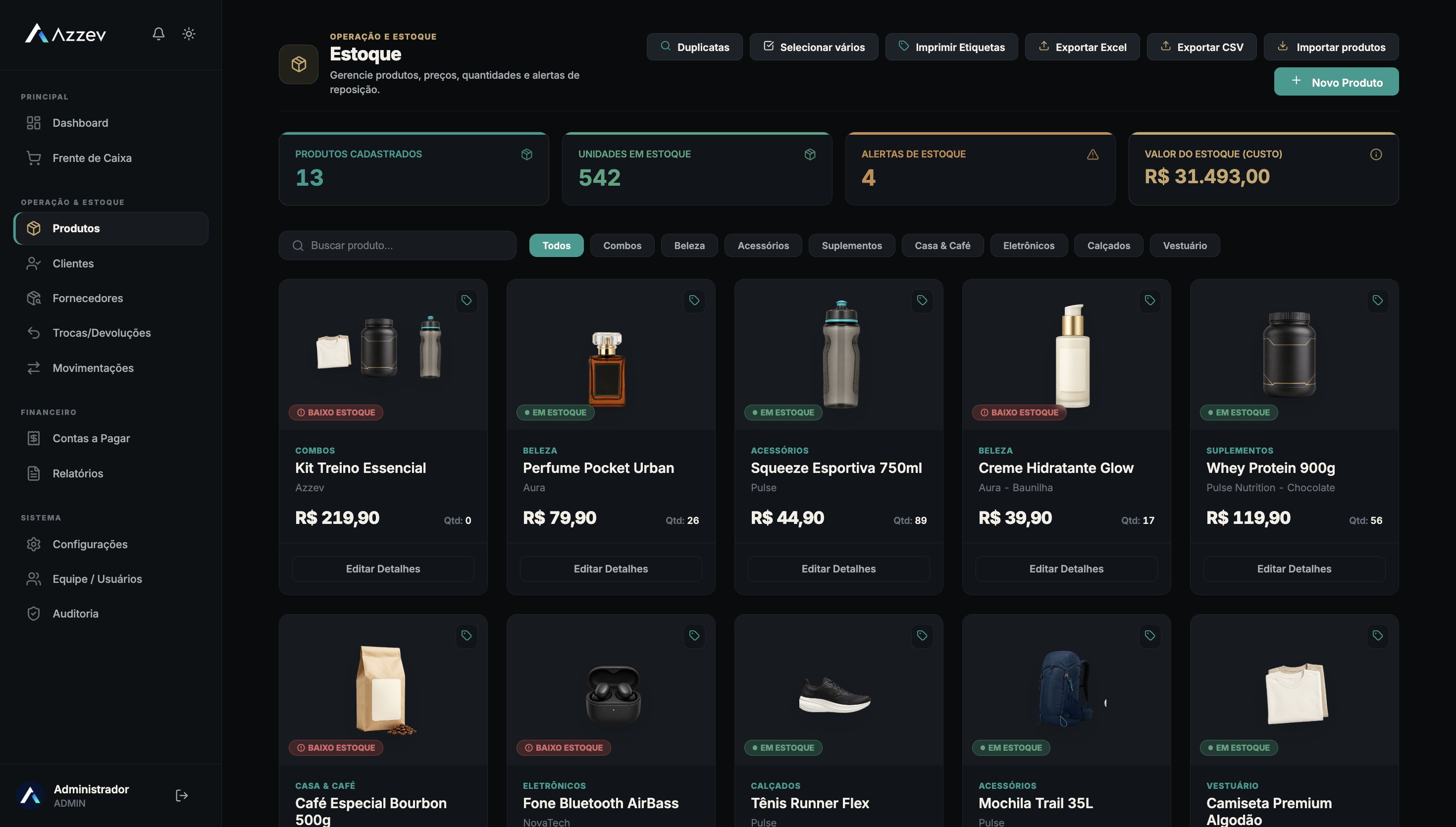Filter by Suplementos category

[852, 245]
